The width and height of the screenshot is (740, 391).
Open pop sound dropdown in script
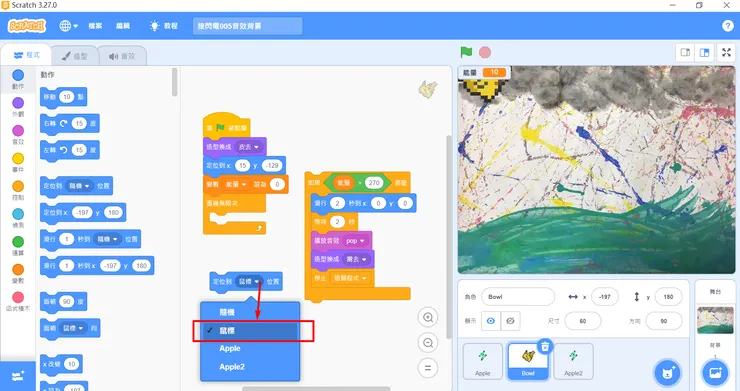click(x=355, y=241)
